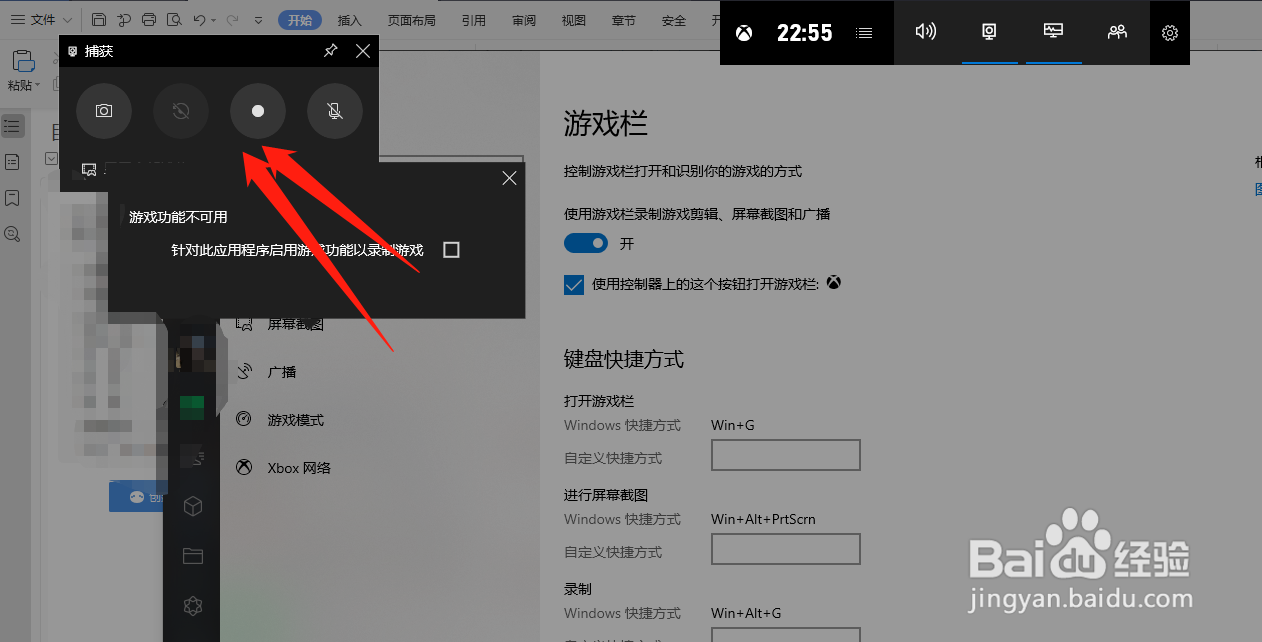The height and width of the screenshot is (642, 1262).
Task: Click the WPS print preview icon
Action: click(x=174, y=20)
